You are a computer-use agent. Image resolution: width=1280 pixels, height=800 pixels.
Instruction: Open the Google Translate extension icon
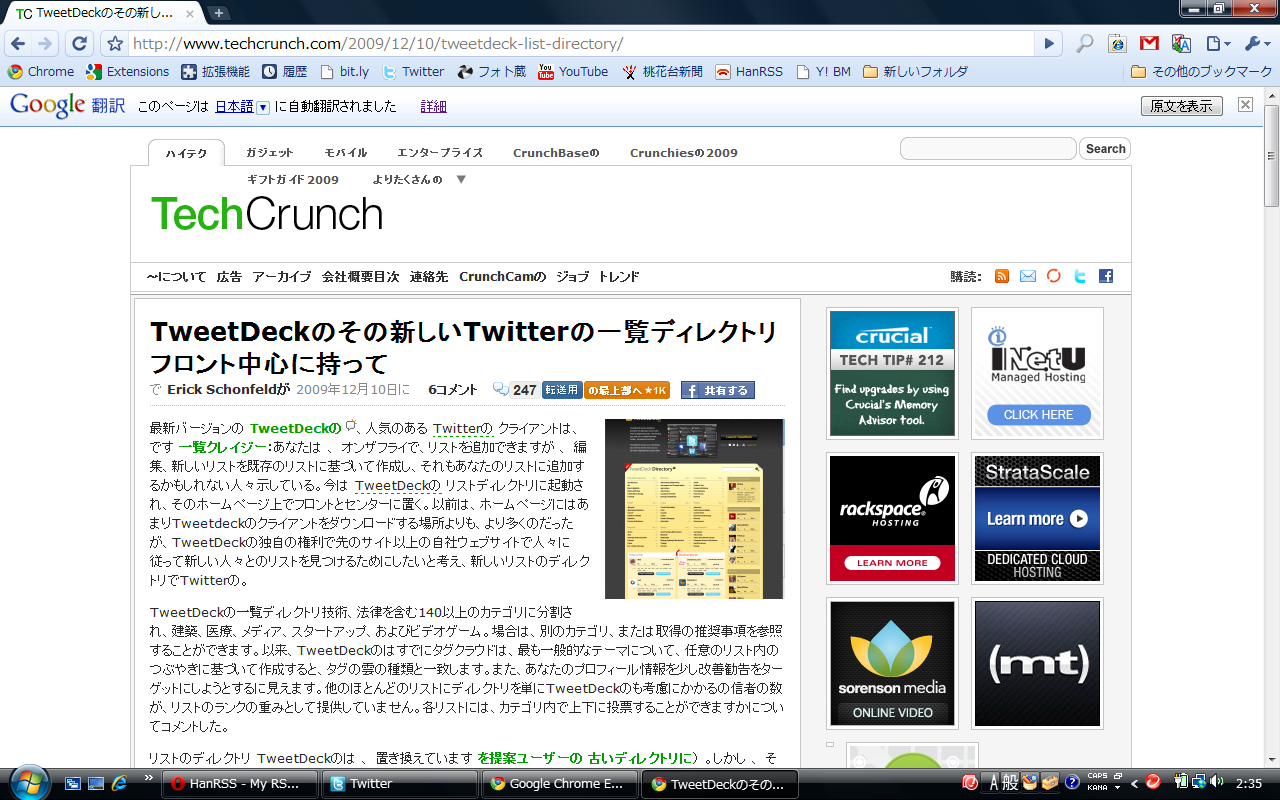click(1181, 44)
